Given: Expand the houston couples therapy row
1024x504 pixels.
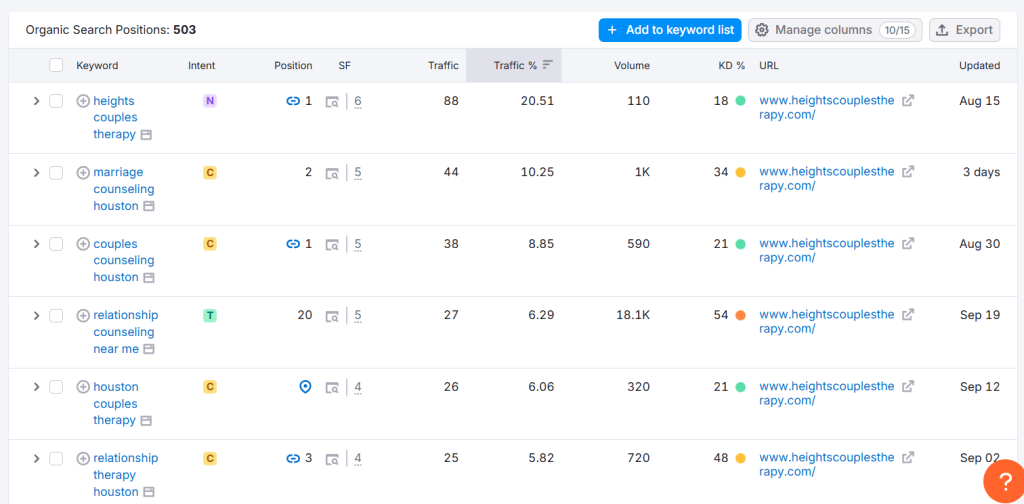Looking at the screenshot, I should [x=37, y=386].
